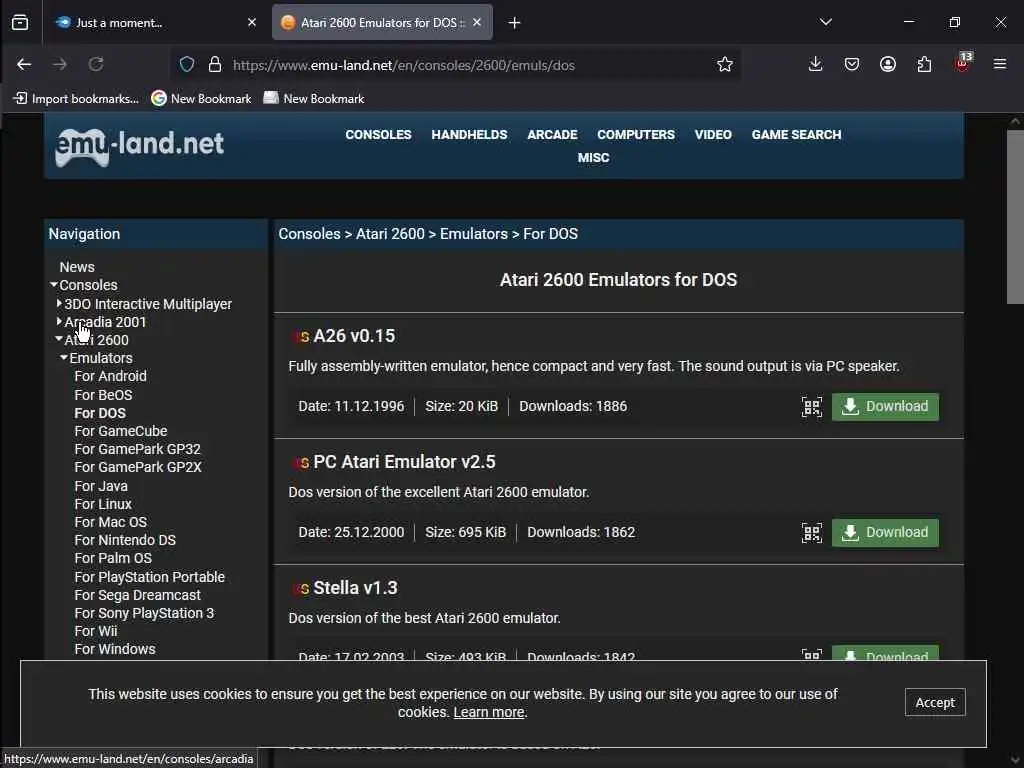Select For GamePark GP32 emulators
Viewport: 1024px width, 768px height.
137,449
